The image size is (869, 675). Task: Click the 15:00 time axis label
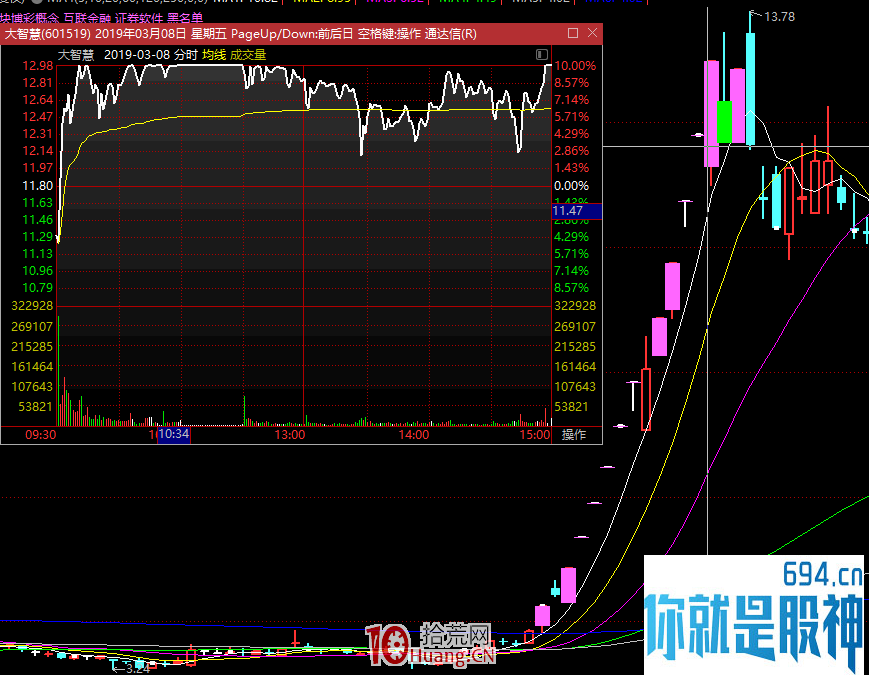tap(535, 434)
